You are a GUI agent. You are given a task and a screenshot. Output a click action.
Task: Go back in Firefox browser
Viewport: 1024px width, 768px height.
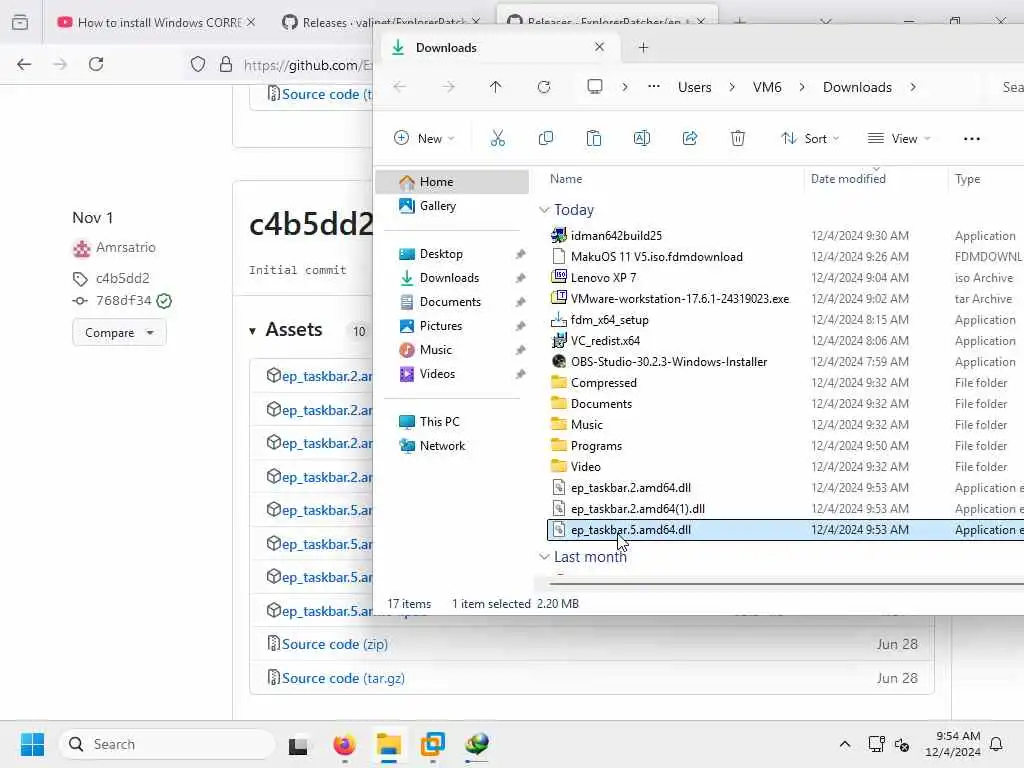(x=24, y=64)
